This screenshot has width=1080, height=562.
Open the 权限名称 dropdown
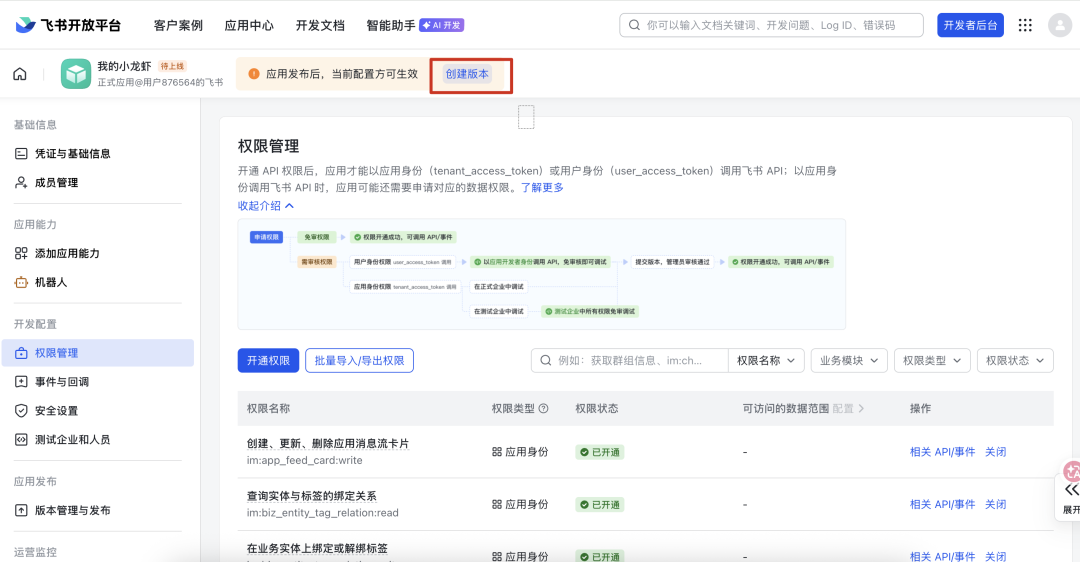point(766,360)
